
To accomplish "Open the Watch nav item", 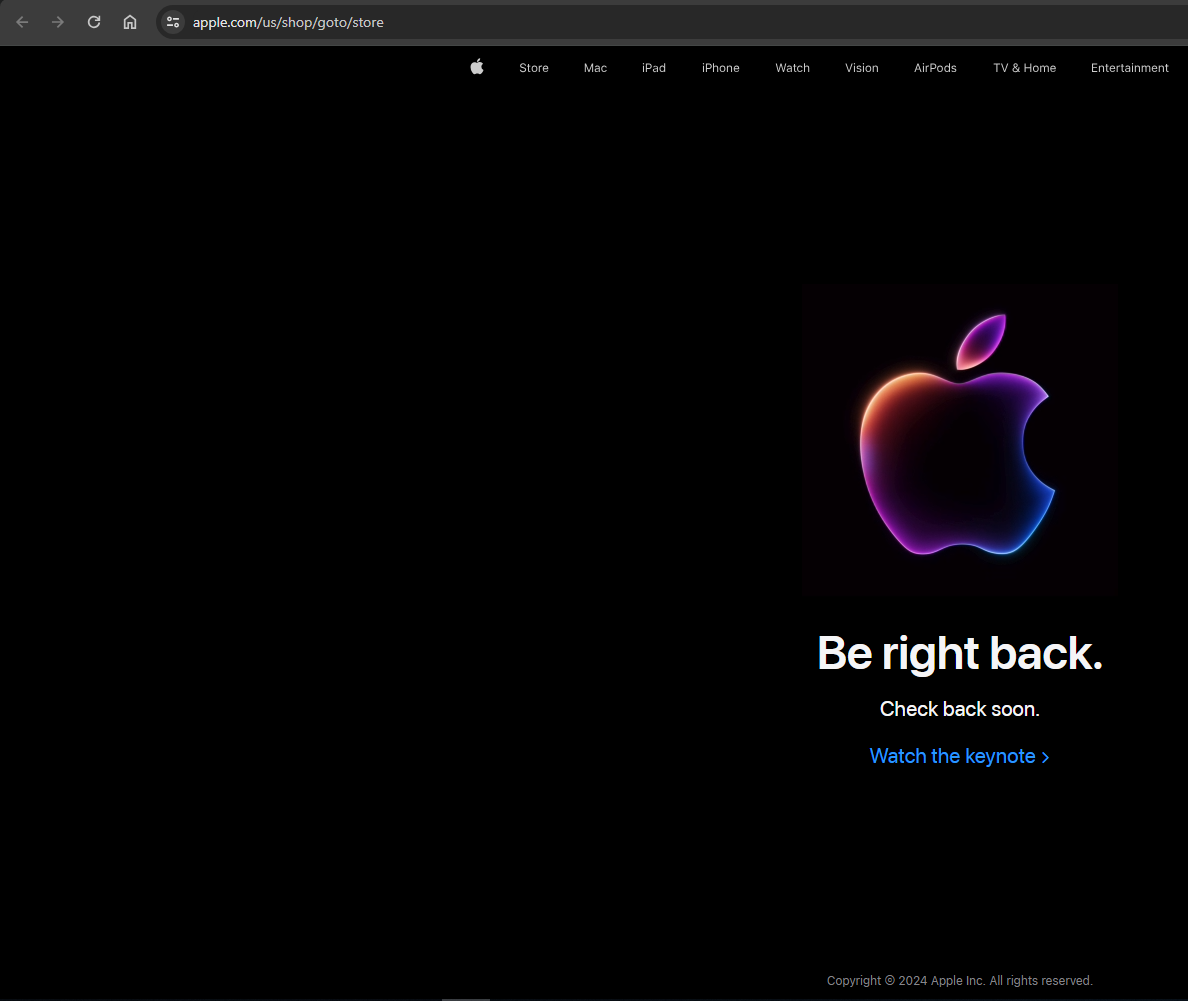I will 792,68.
